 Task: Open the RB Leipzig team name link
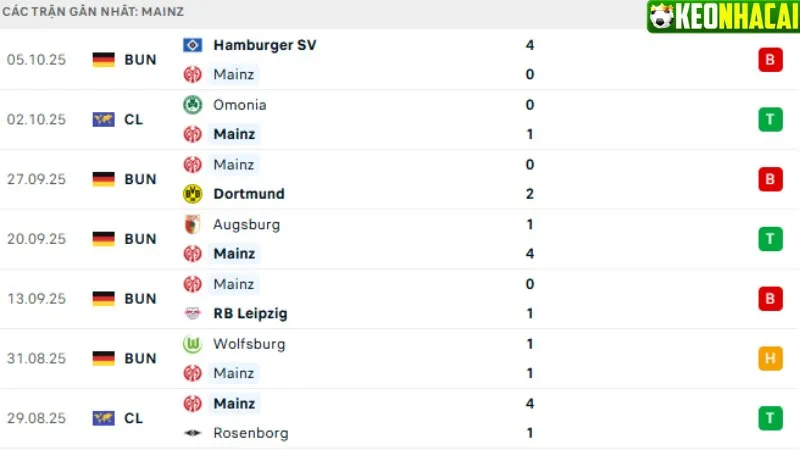tap(250, 313)
